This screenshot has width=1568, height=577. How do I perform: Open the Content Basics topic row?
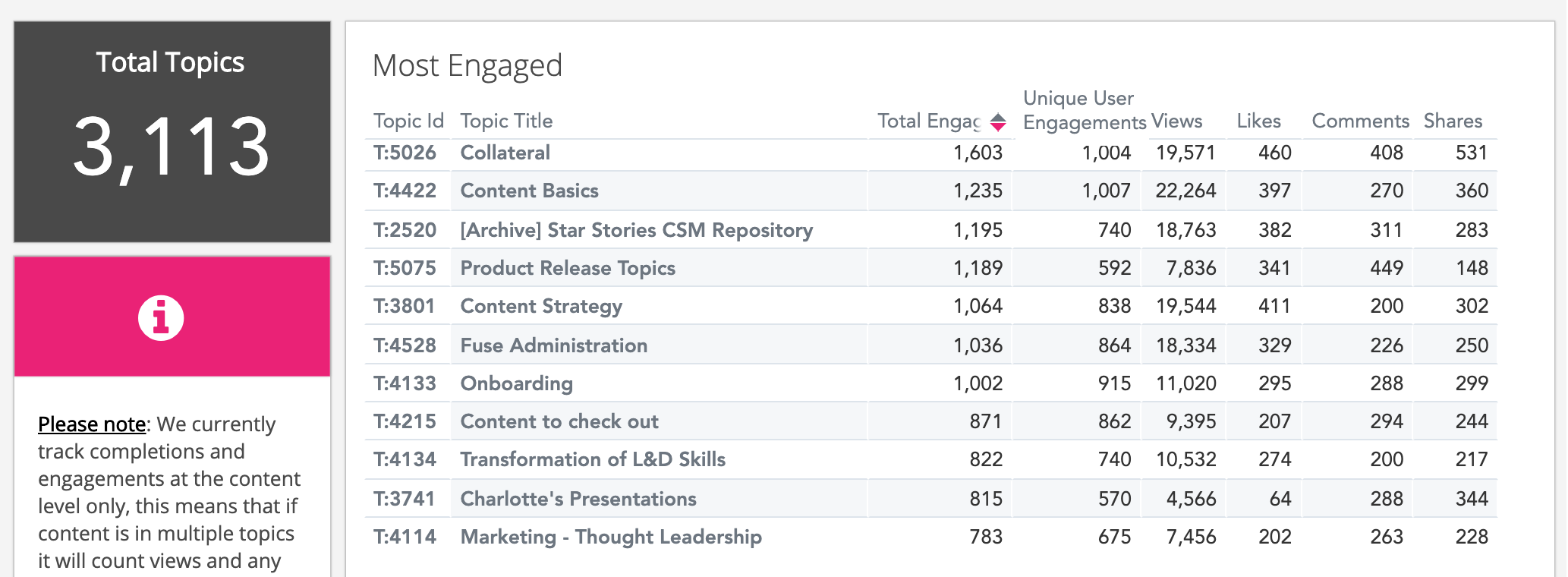[529, 191]
